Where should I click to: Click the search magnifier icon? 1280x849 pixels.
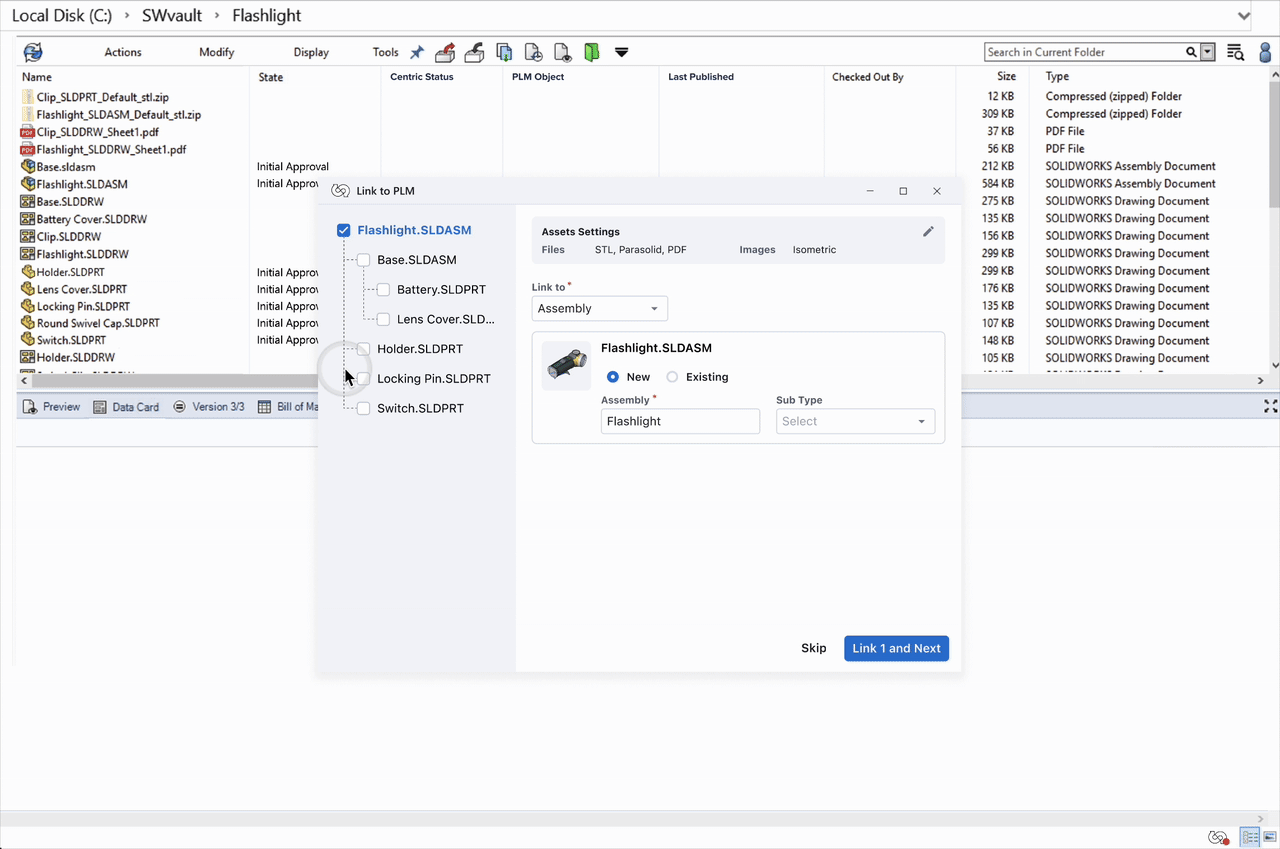pyautogui.click(x=1191, y=52)
